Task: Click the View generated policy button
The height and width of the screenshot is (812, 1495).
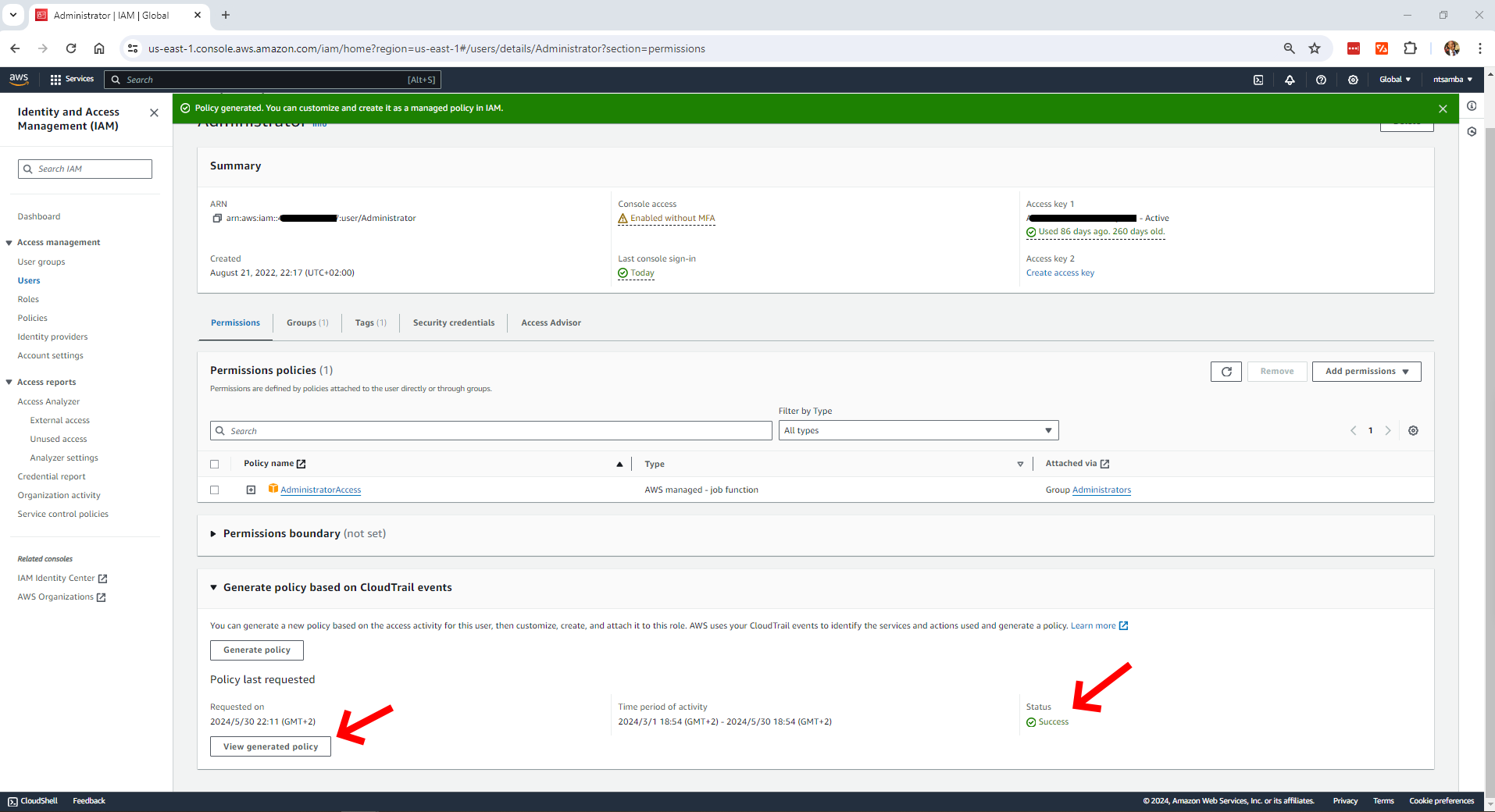Action: 270,747
